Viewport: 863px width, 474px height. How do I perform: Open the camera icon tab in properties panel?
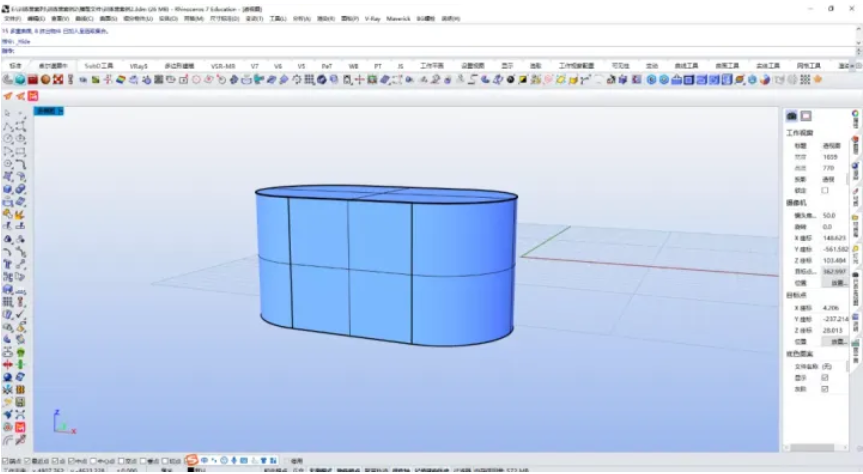coord(791,116)
